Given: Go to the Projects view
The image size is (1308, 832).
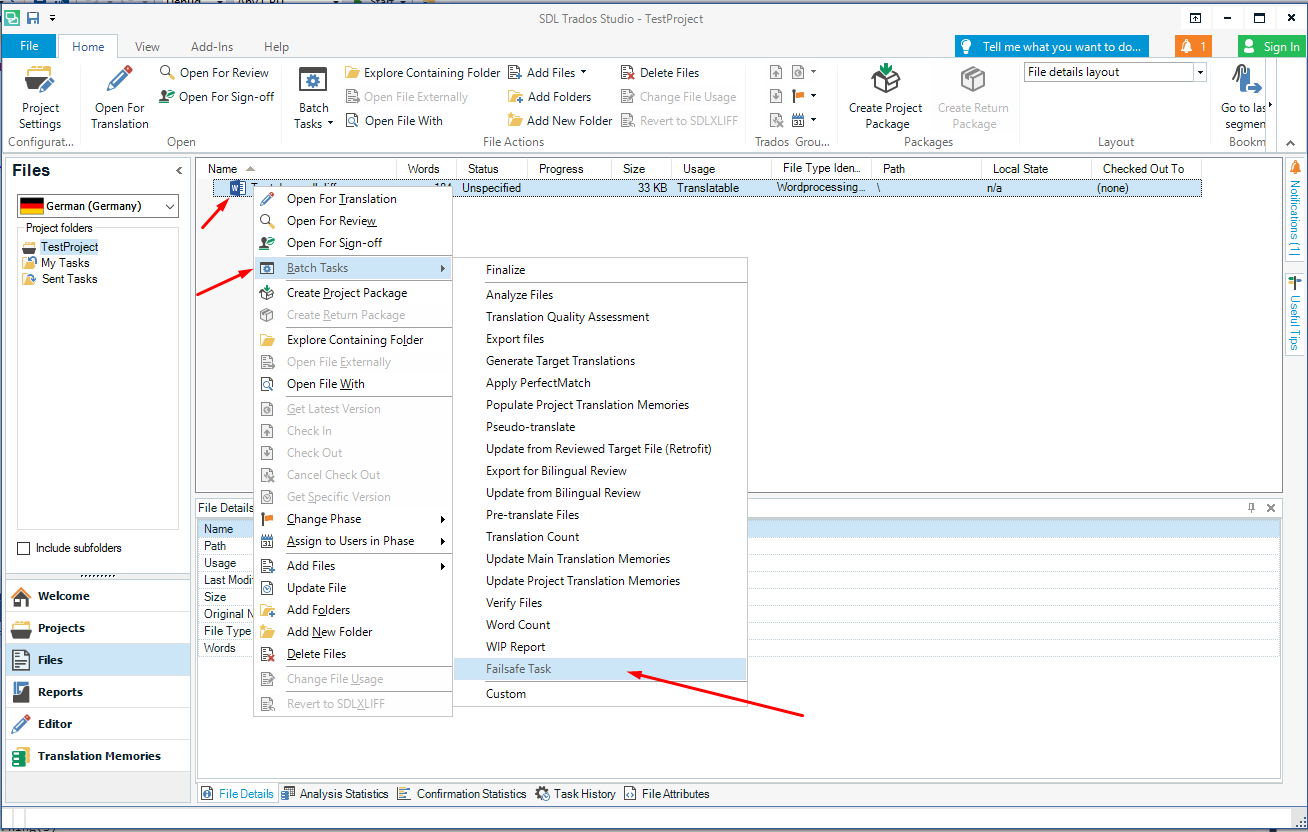Looking at the screenshot, I should point(97,628).
